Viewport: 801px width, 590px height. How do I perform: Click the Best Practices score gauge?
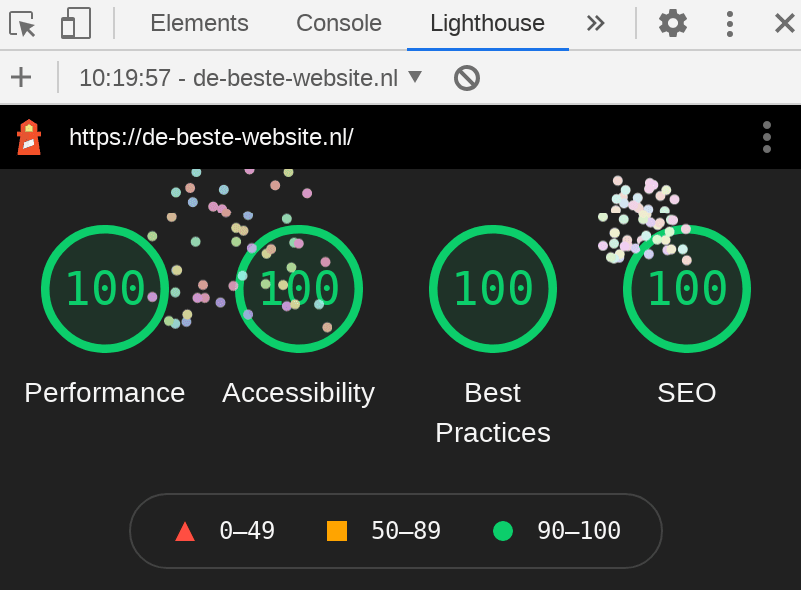[492, 288]
